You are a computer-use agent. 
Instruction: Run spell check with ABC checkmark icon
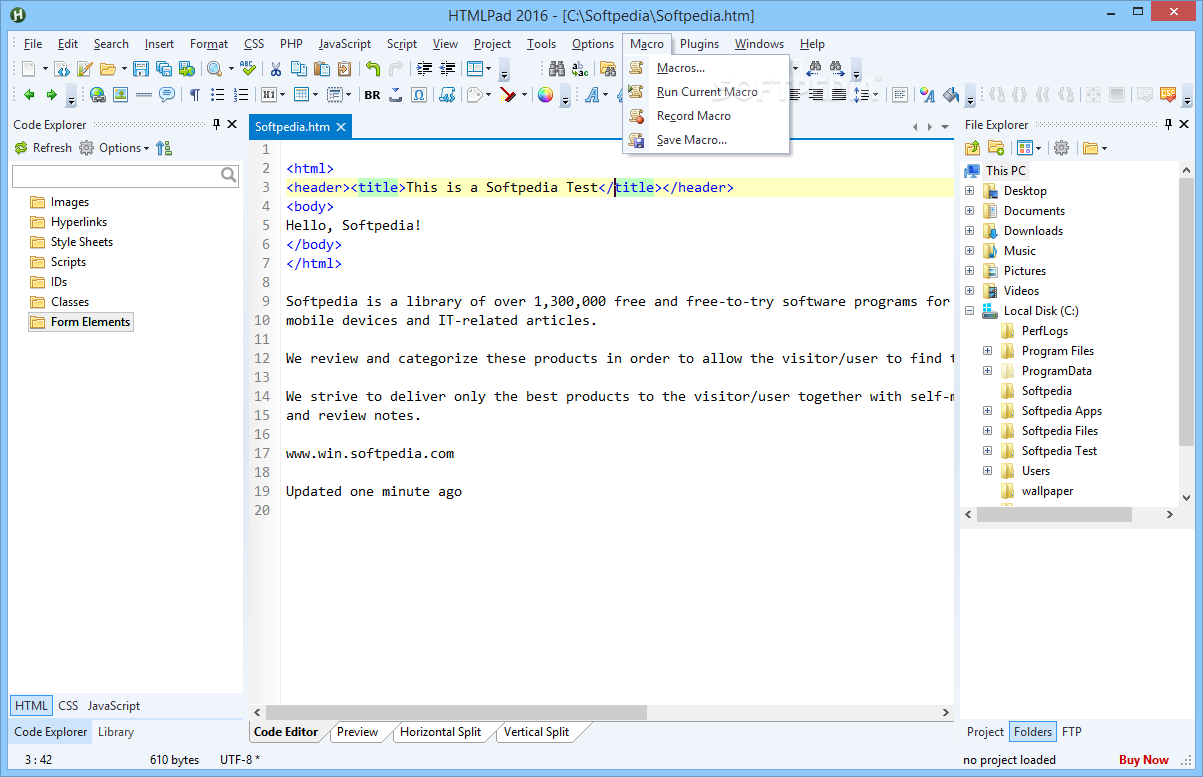[248, 69]
